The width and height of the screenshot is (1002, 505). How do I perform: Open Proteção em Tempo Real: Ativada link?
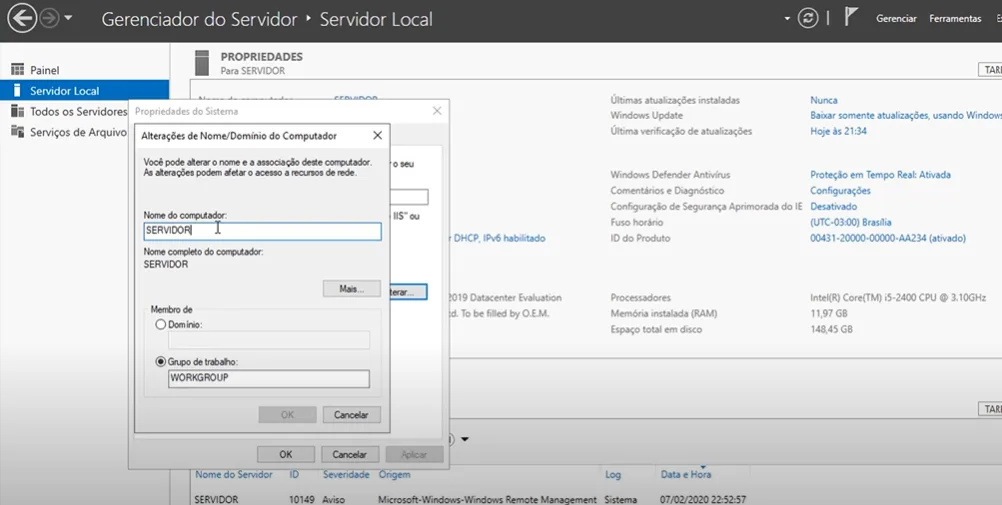click(881, 175)
